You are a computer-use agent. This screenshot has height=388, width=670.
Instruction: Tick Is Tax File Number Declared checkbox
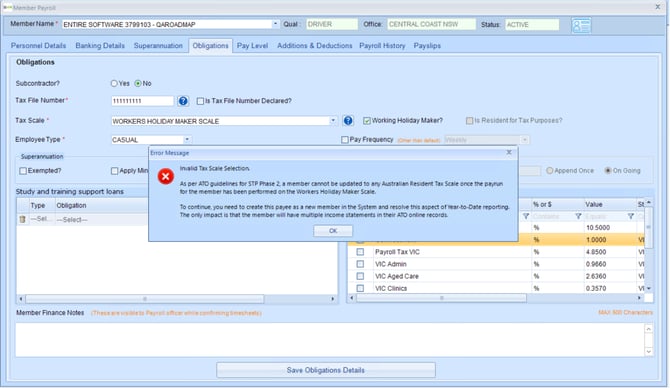(x=200, y=101)
